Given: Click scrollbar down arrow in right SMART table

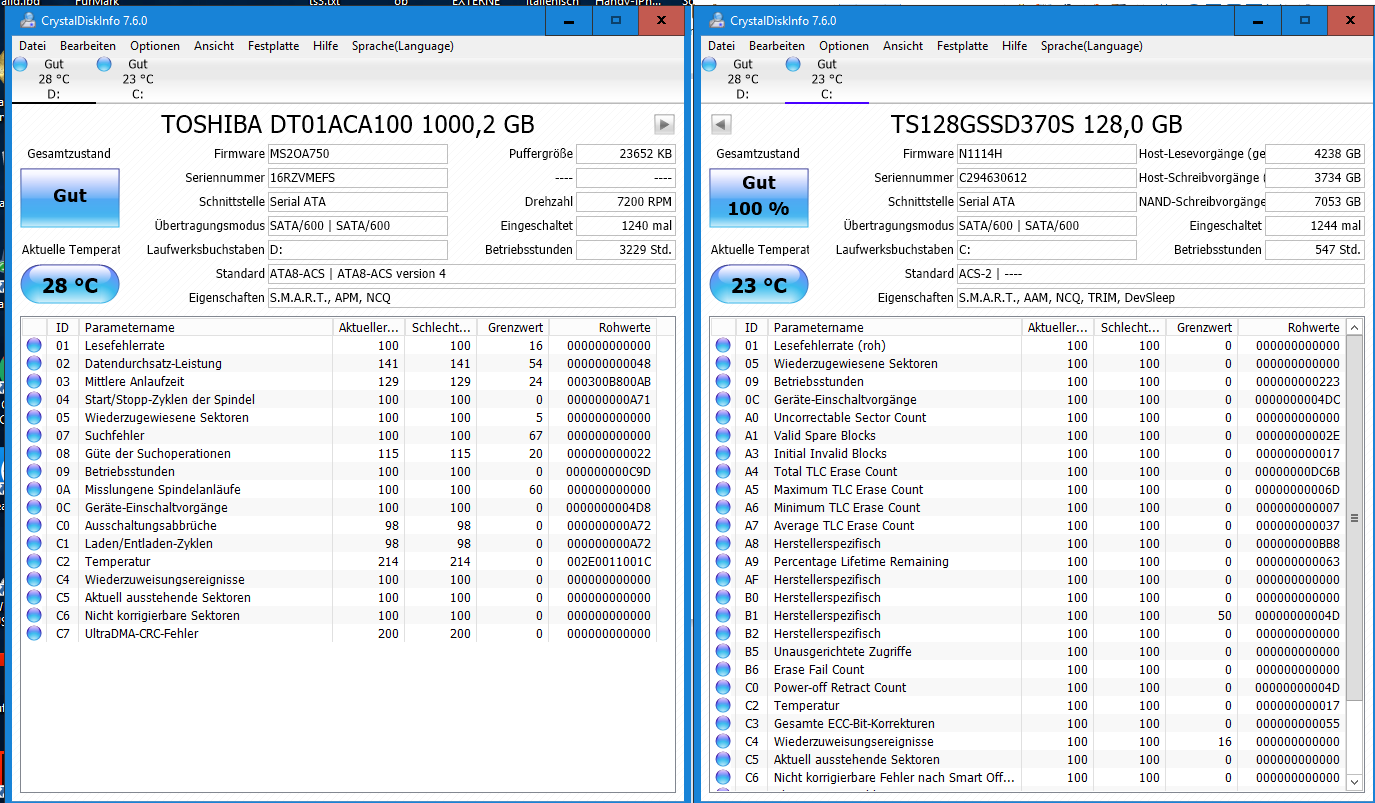Looking at the screenshot, I should (x=1355, y=782).
